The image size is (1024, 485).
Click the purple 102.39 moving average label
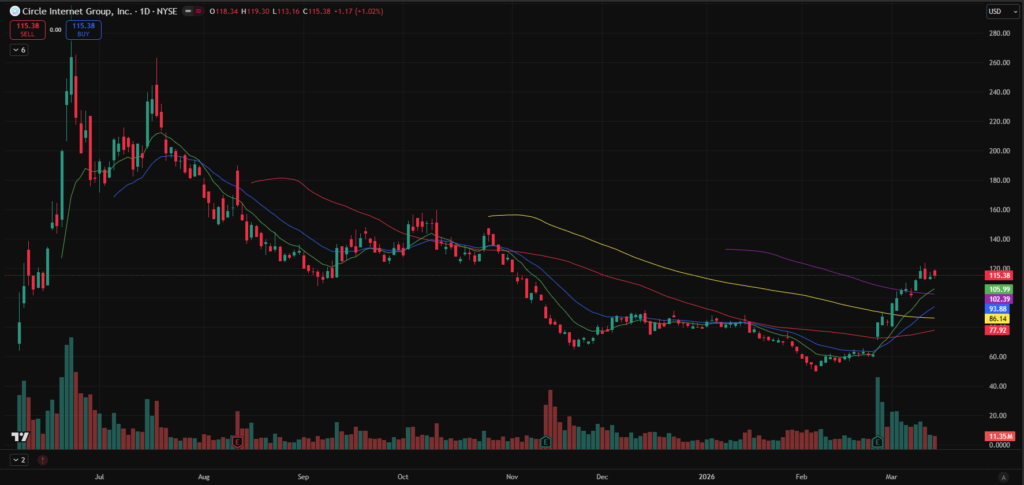(1000, 298)
